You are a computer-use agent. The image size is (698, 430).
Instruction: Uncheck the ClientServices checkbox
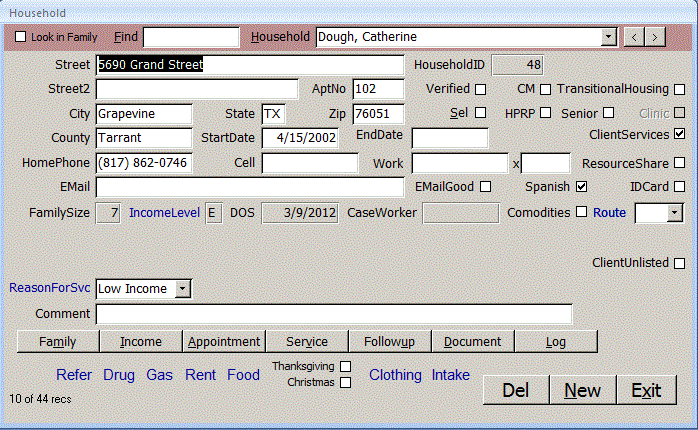click(x=680, y=133)
